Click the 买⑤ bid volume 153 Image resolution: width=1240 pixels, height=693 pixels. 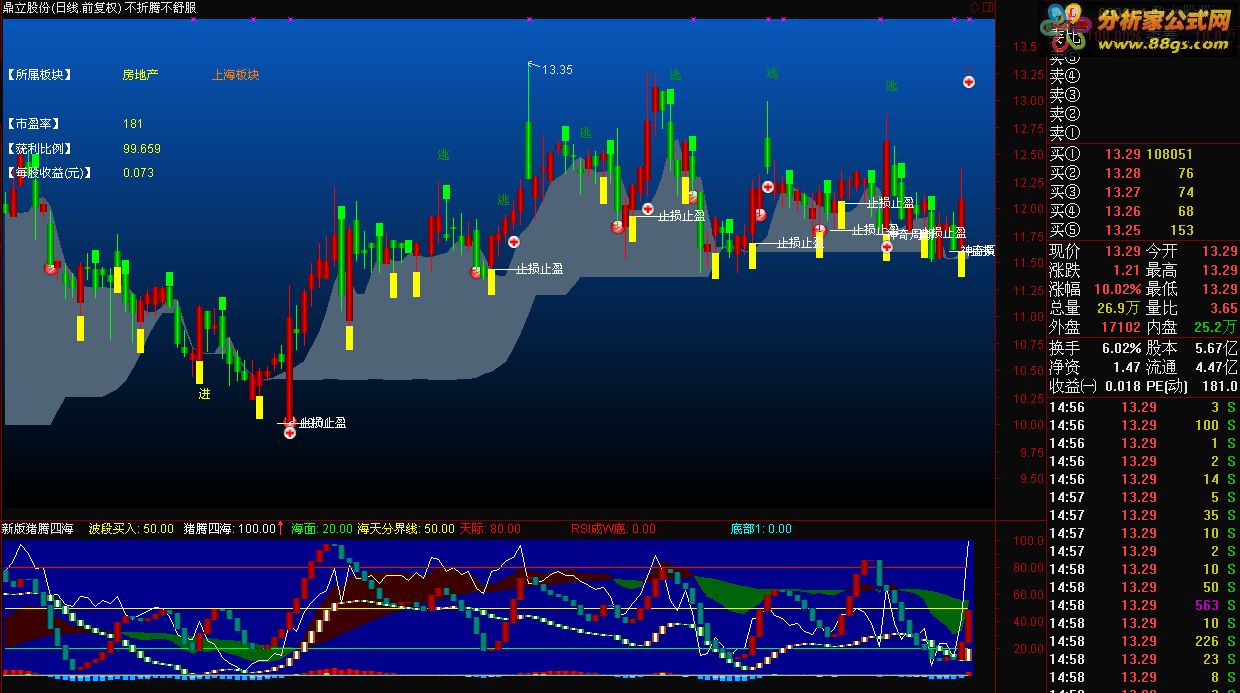(x=1182, y=231)
